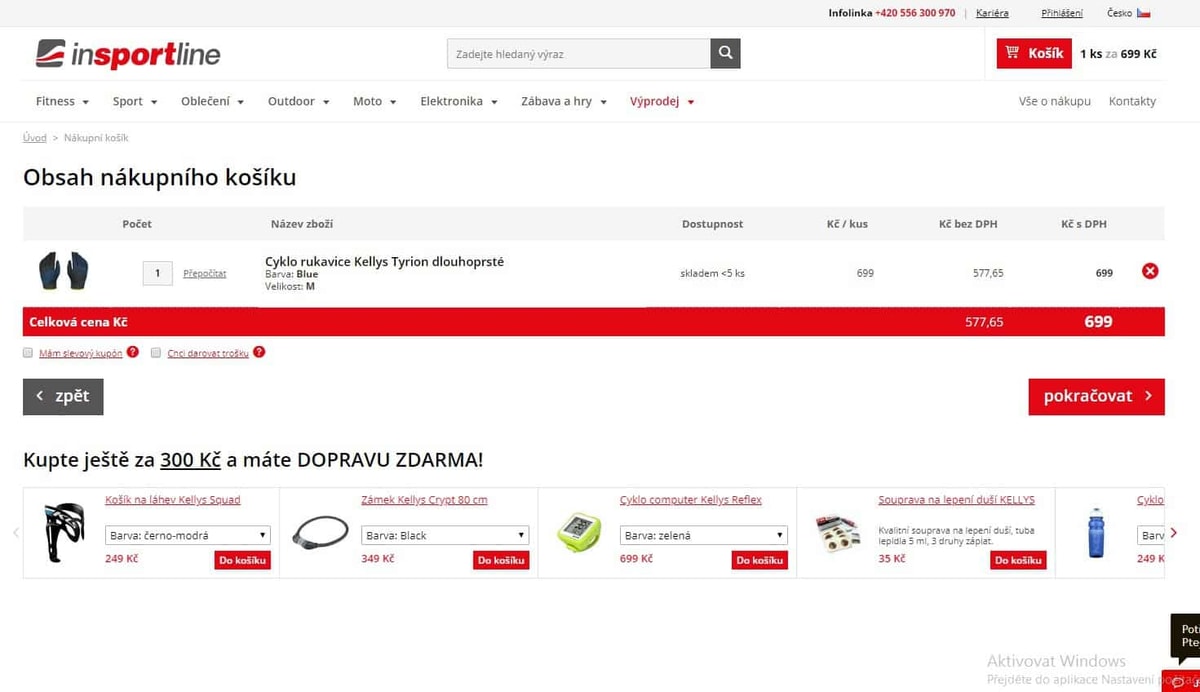Open the Košík na láhev Kellys Squad link
Image resolution: width=1200 pixels, height=692 pixels.
pos(173,500)
